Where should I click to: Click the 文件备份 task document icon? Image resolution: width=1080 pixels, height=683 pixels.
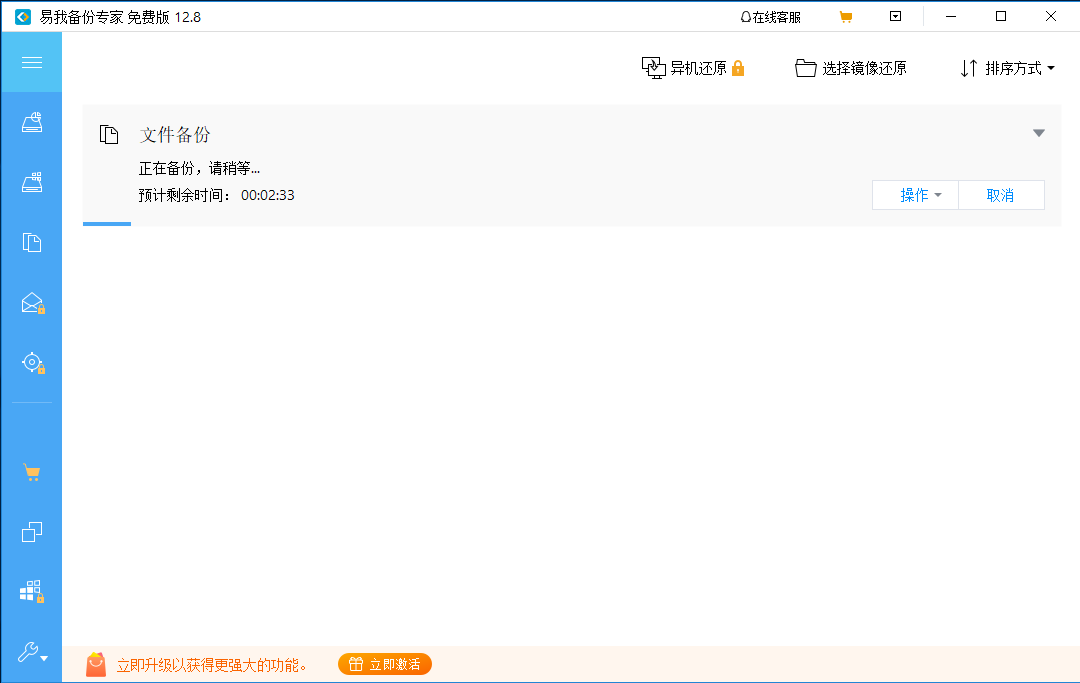pos(109,134)
